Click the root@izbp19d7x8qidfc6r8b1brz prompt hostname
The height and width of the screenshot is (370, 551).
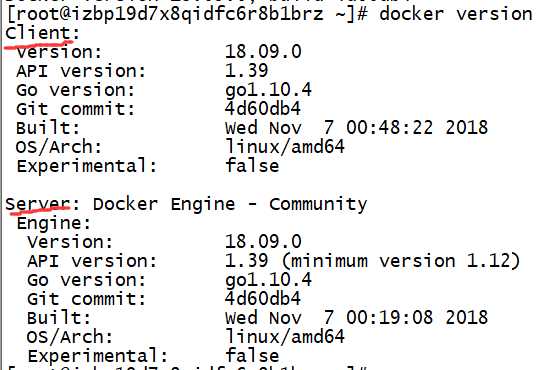pyautogui.click(x=168, y=15)
